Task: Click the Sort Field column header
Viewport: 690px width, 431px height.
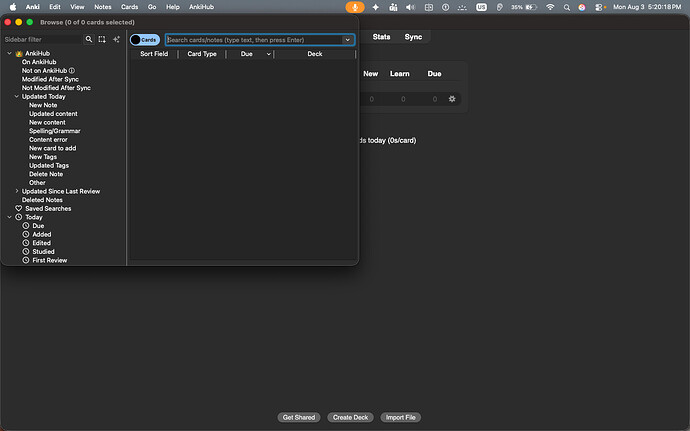Action: pyautogui.click(x=154, y=54)
